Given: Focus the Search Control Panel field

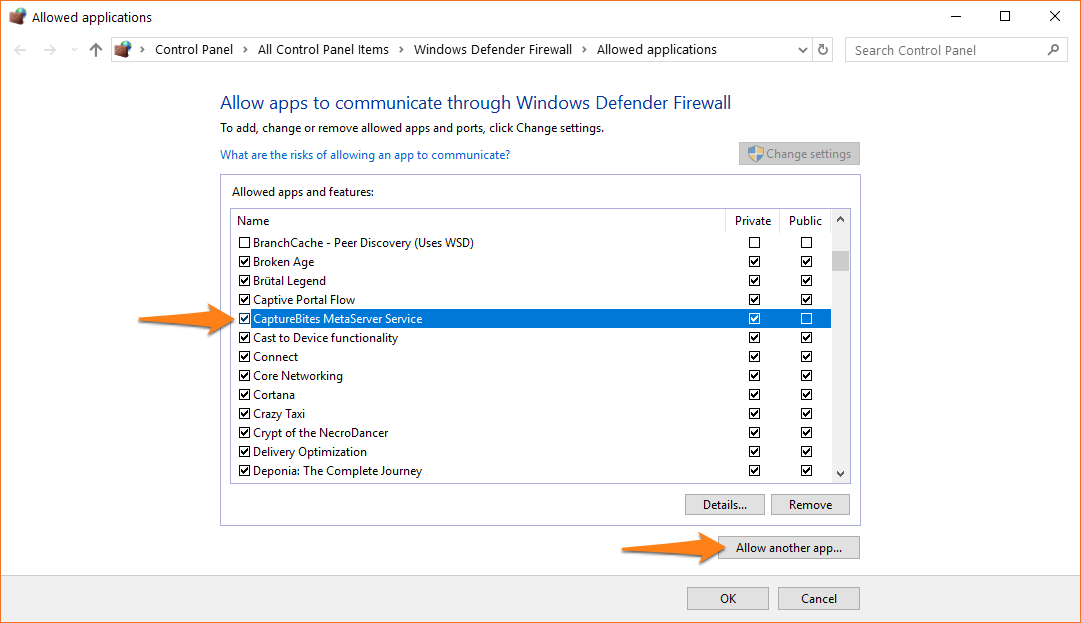Looking at the screenshot, I should point(956,50).
